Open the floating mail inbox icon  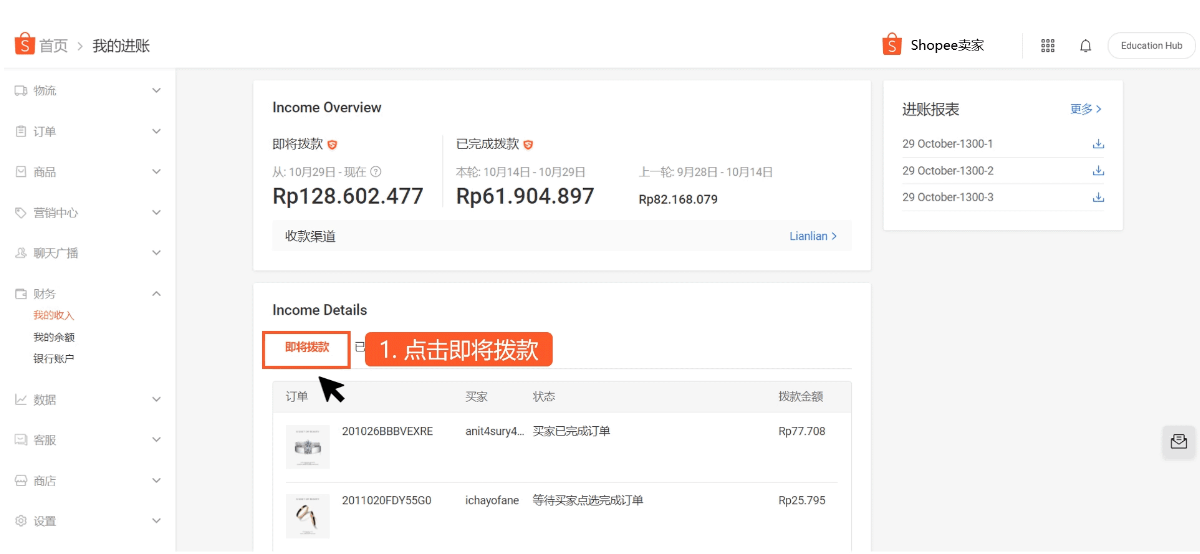pos(1178,442)
